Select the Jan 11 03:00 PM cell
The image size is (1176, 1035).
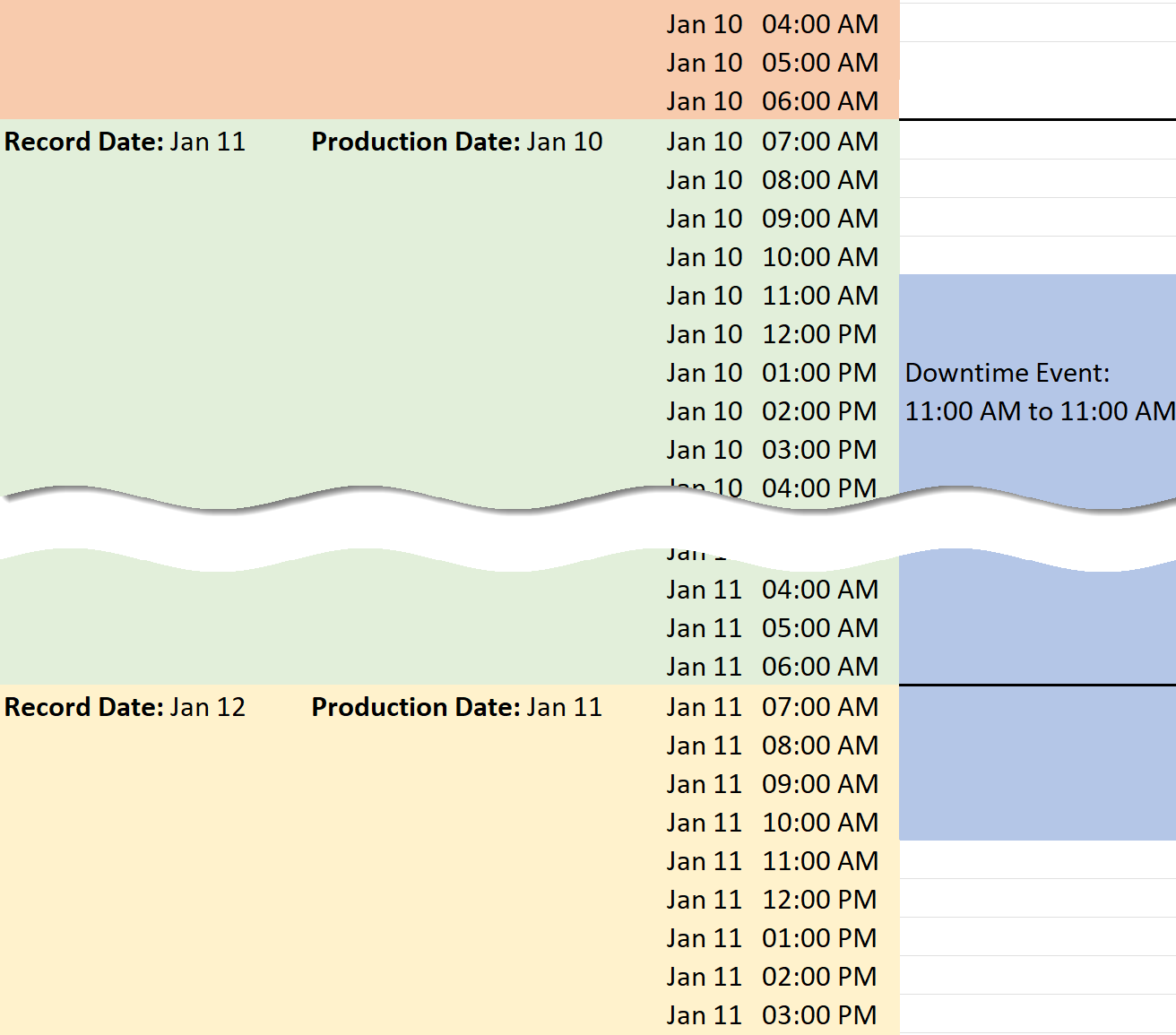point(772,1015)
